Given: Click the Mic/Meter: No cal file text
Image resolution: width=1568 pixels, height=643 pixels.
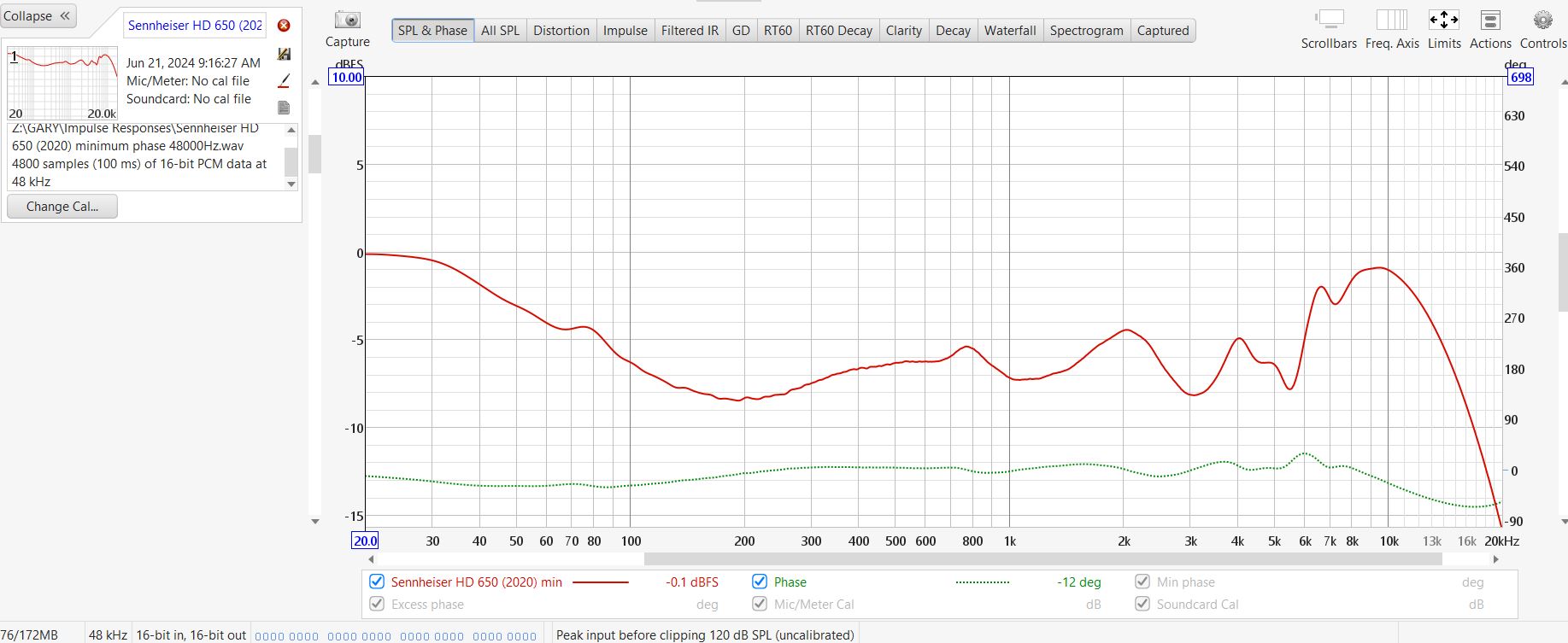Looking at the screenshot, I should click(188, 81).
